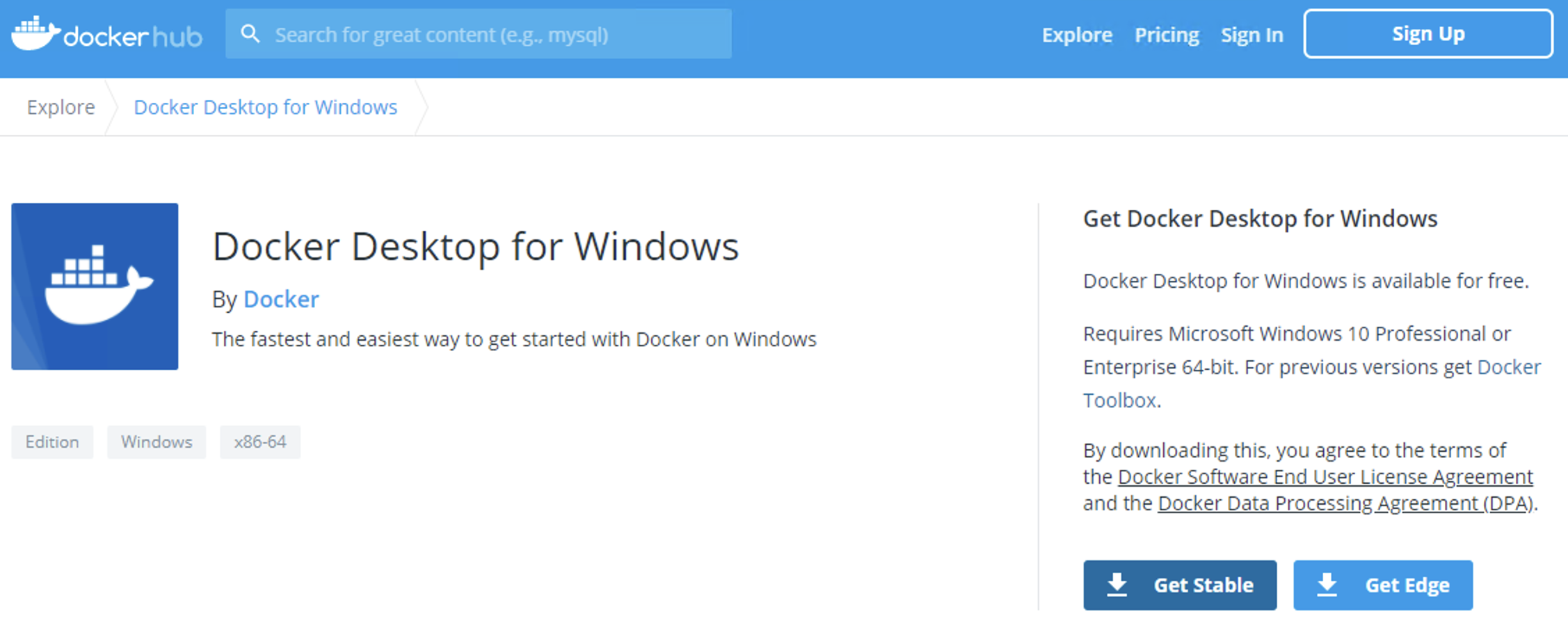The width and height of the screenshot is (1568, 641).
Task: Select the Explore breadcrumb
Action: pyautogui.click(x=61, y=107)
